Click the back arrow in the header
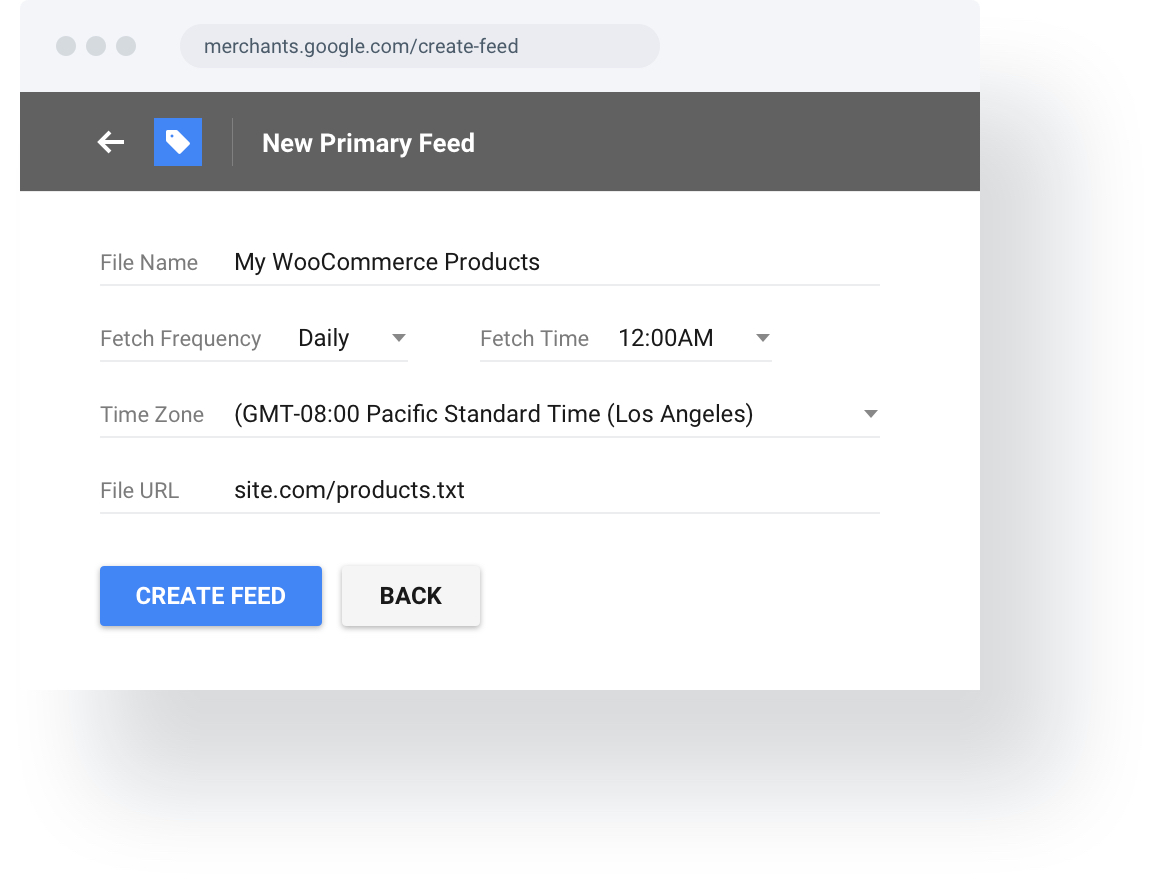 click(110, 142)
